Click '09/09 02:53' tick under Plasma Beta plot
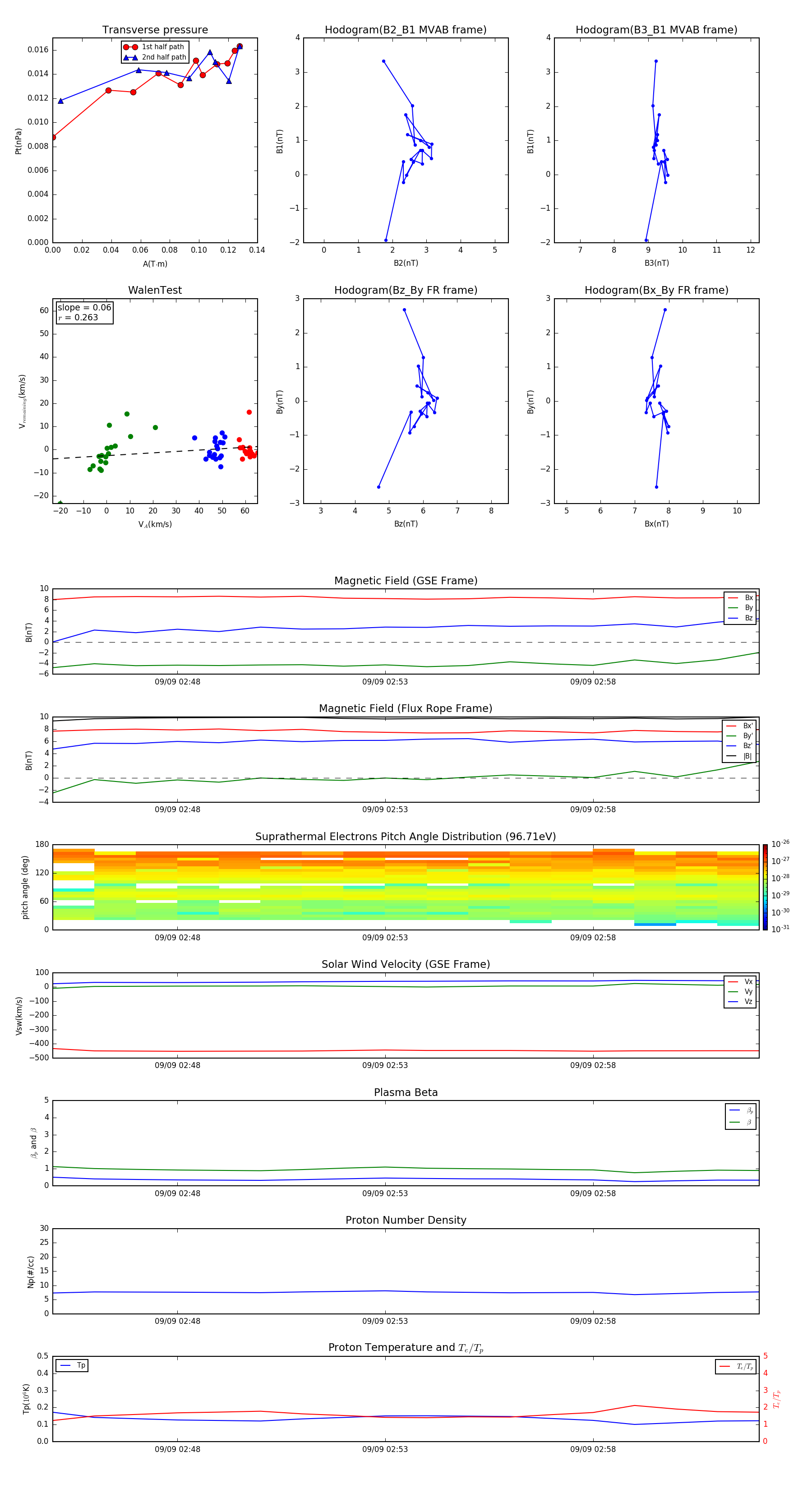This screenshot has width=812, height=1489. coord(385,1193)
